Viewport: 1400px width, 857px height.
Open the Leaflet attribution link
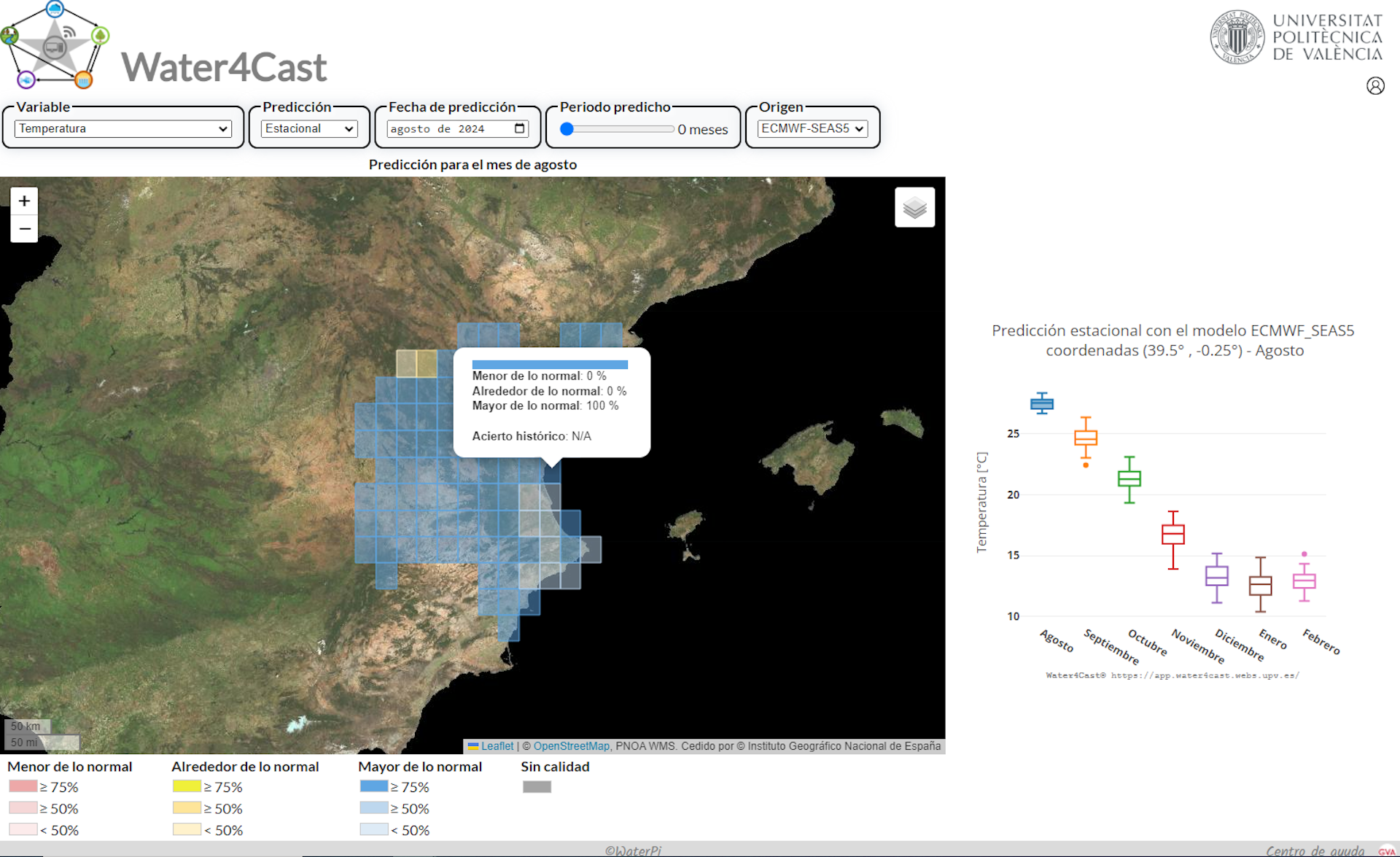pyautogui.click(x=497, y=746)
